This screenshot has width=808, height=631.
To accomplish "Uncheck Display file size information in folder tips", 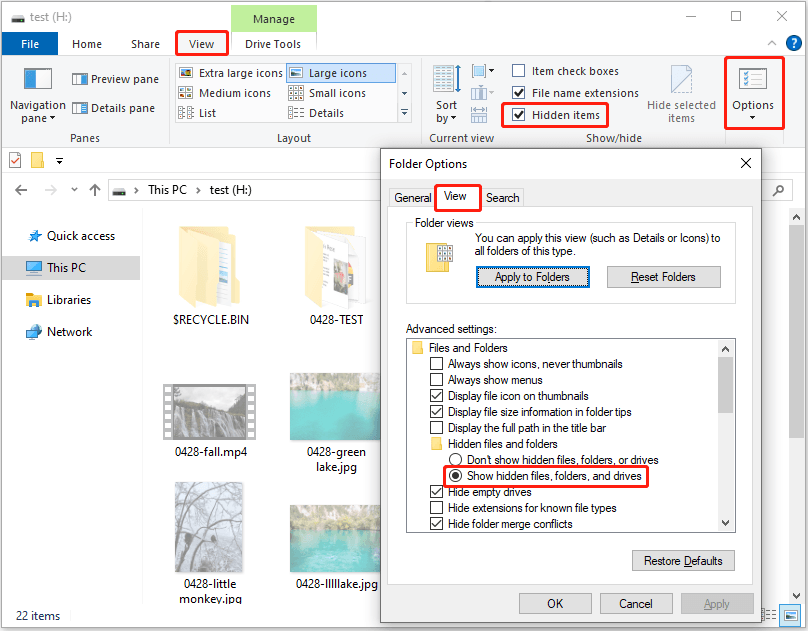I will [436, 412].
